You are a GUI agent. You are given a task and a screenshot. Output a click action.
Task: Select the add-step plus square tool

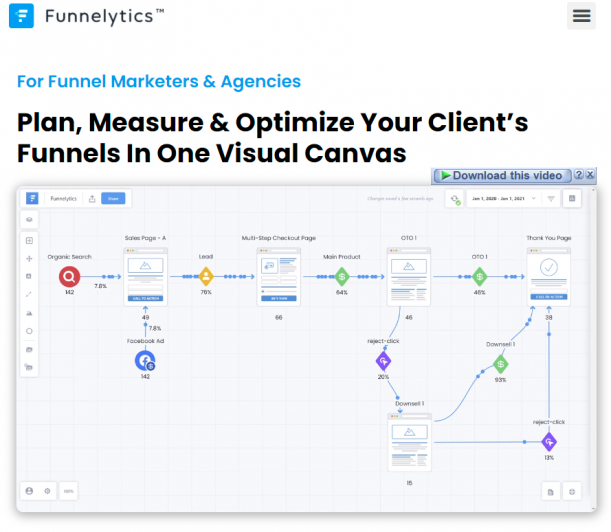click(29, 240)
